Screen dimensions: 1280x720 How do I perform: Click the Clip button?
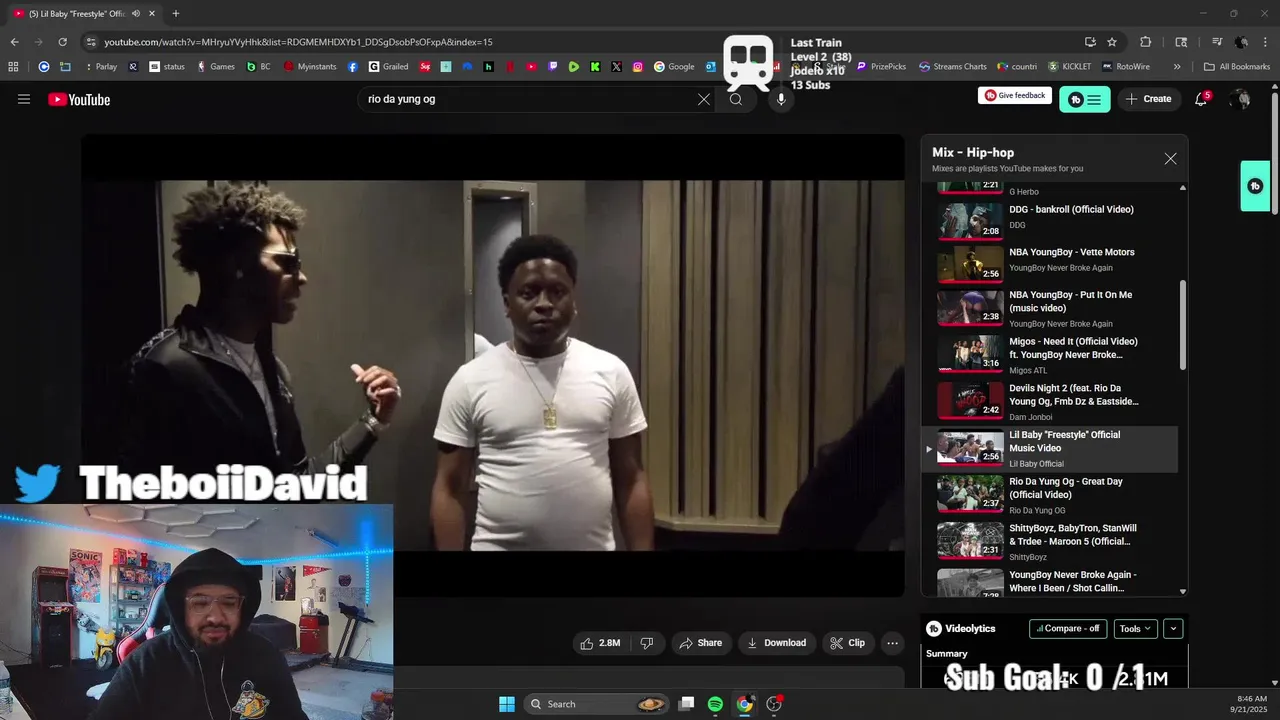[x=847, y=643]
